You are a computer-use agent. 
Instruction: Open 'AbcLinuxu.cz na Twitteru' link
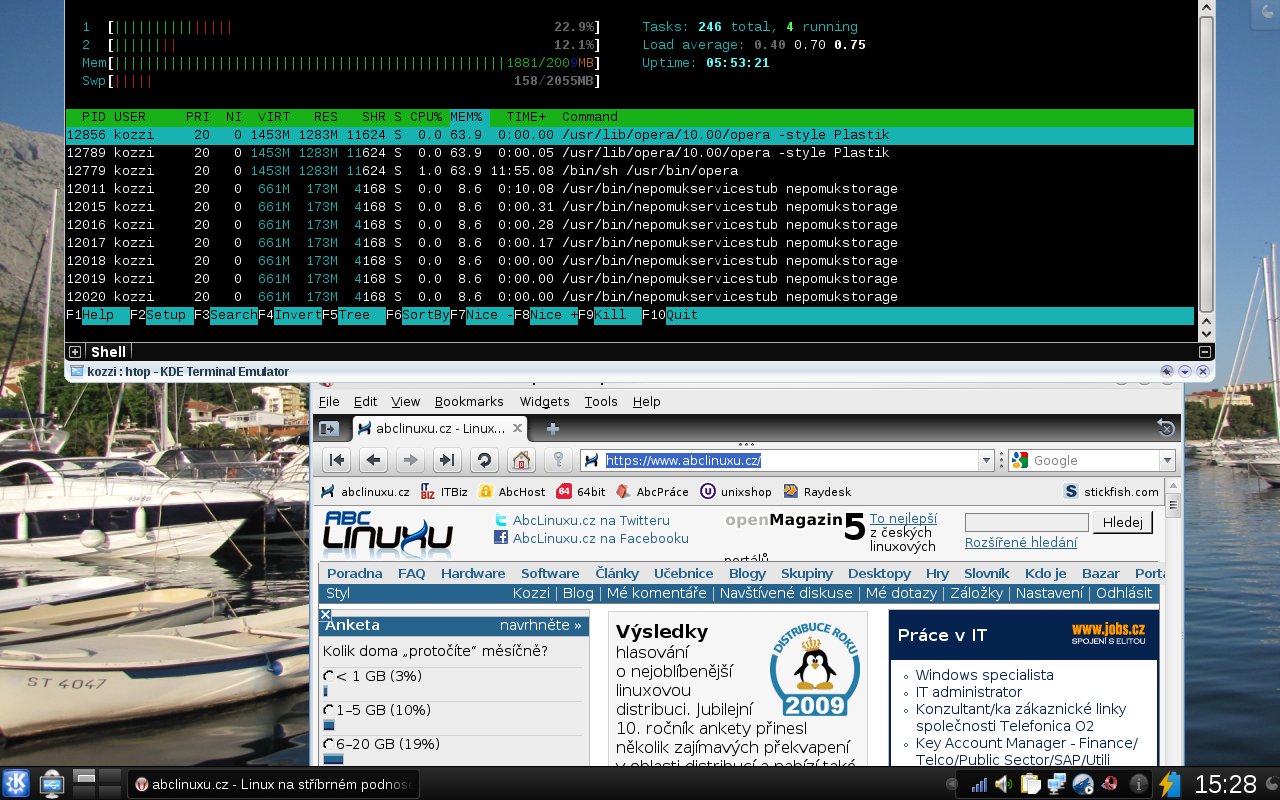click(591, 520)
